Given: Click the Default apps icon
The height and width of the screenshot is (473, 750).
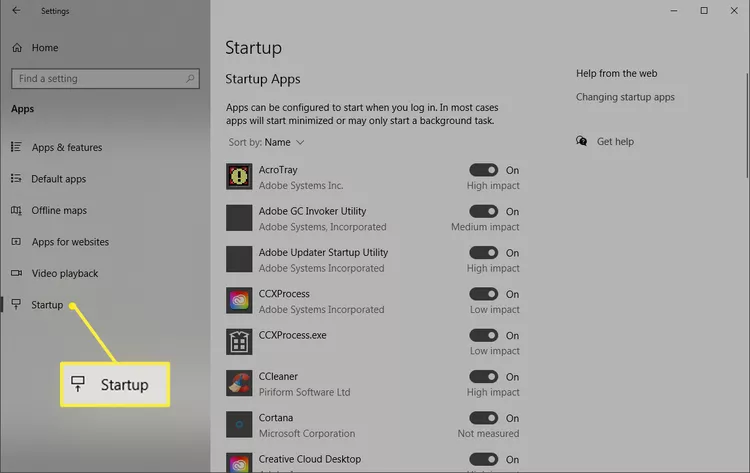Looking at the screenshot, I should point(16,178).
